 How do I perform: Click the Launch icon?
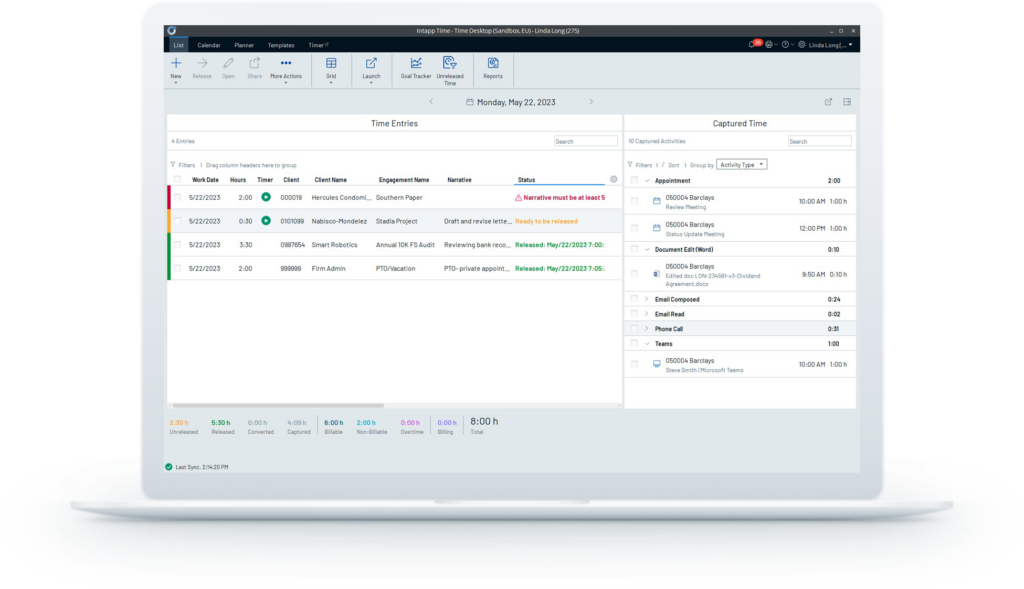pos(371,63)
